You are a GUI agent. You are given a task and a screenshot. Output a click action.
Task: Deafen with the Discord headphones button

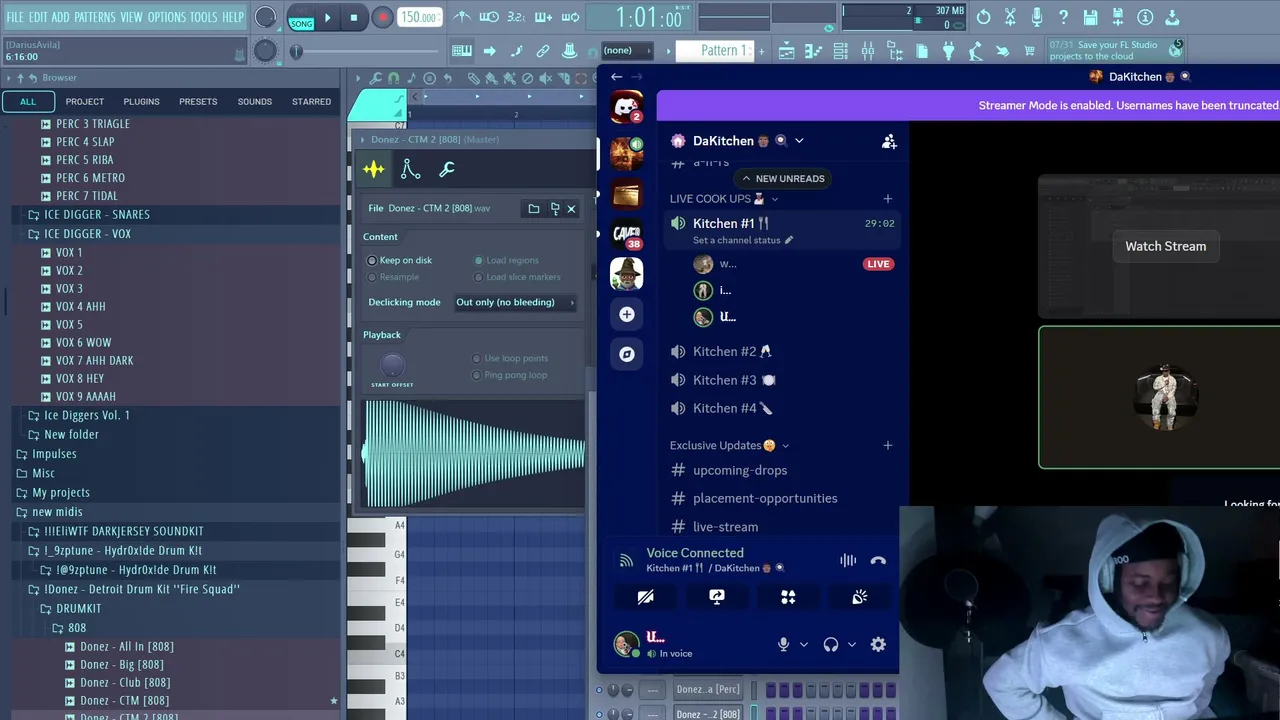click(831, 645)
